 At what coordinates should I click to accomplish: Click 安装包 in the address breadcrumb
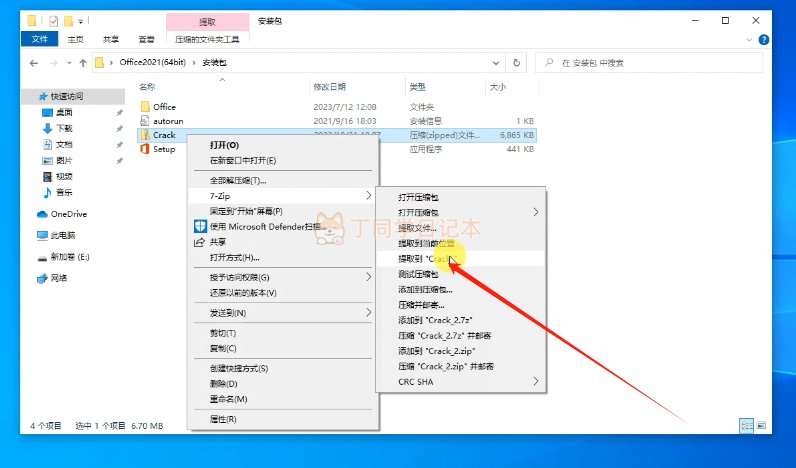pyautogui.click(x=214, y=62)
